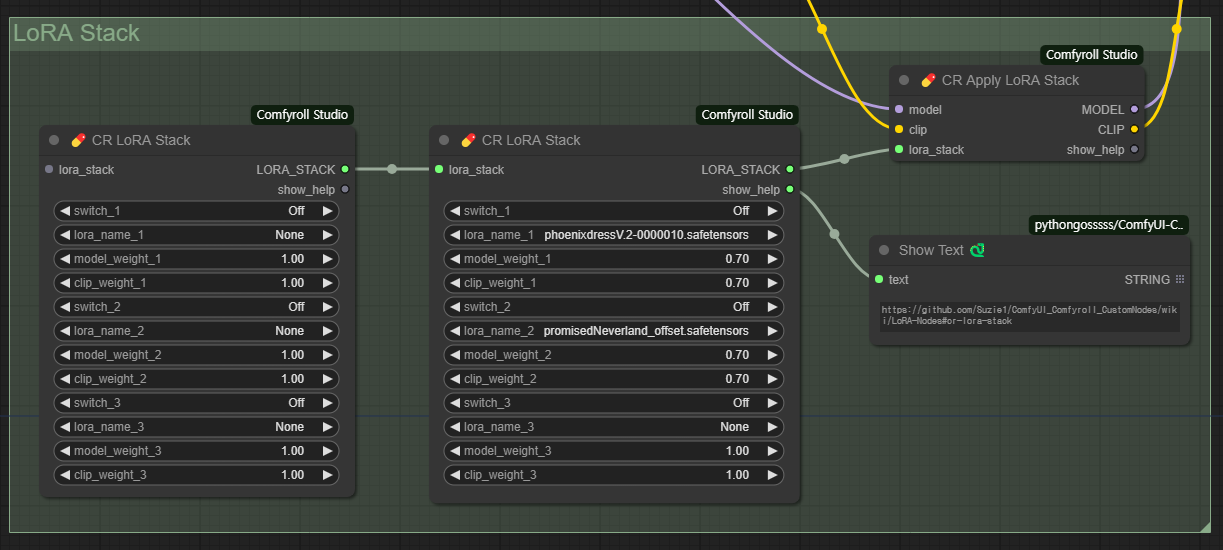Click the gray unconnected lora_stack input port

[49, 169]
